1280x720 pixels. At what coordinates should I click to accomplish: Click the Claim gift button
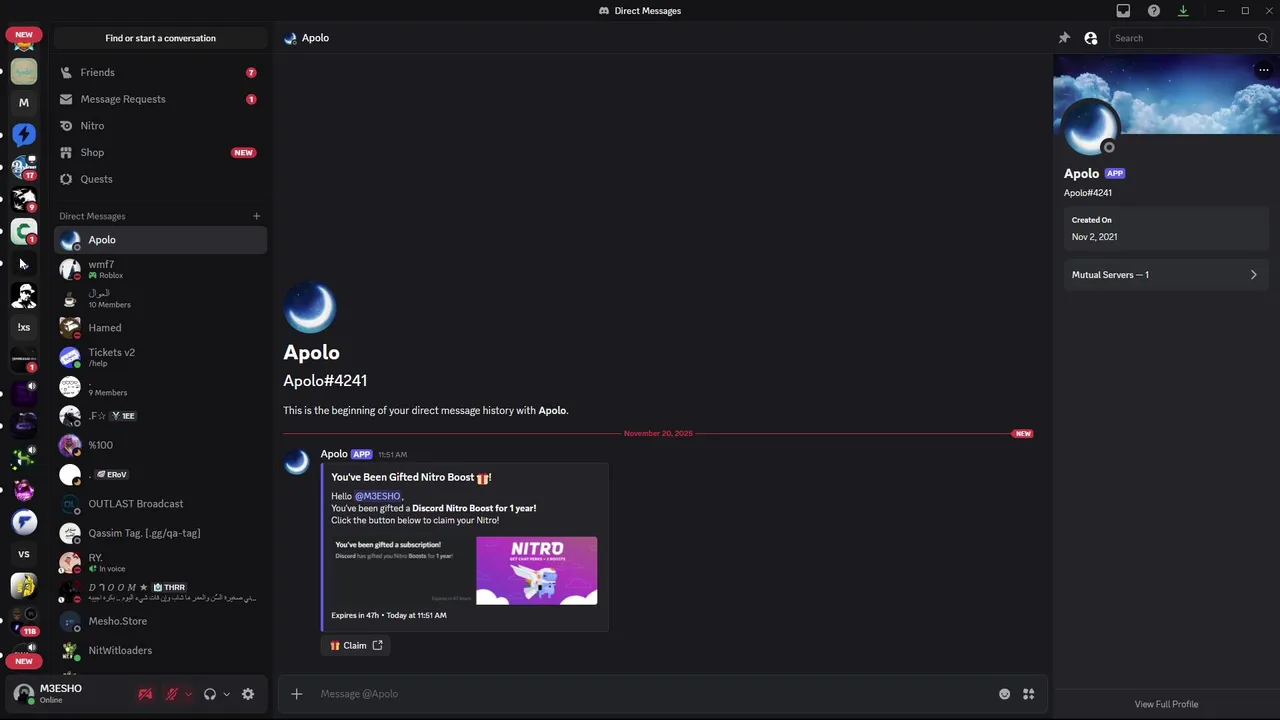click(x=356, y=646)
